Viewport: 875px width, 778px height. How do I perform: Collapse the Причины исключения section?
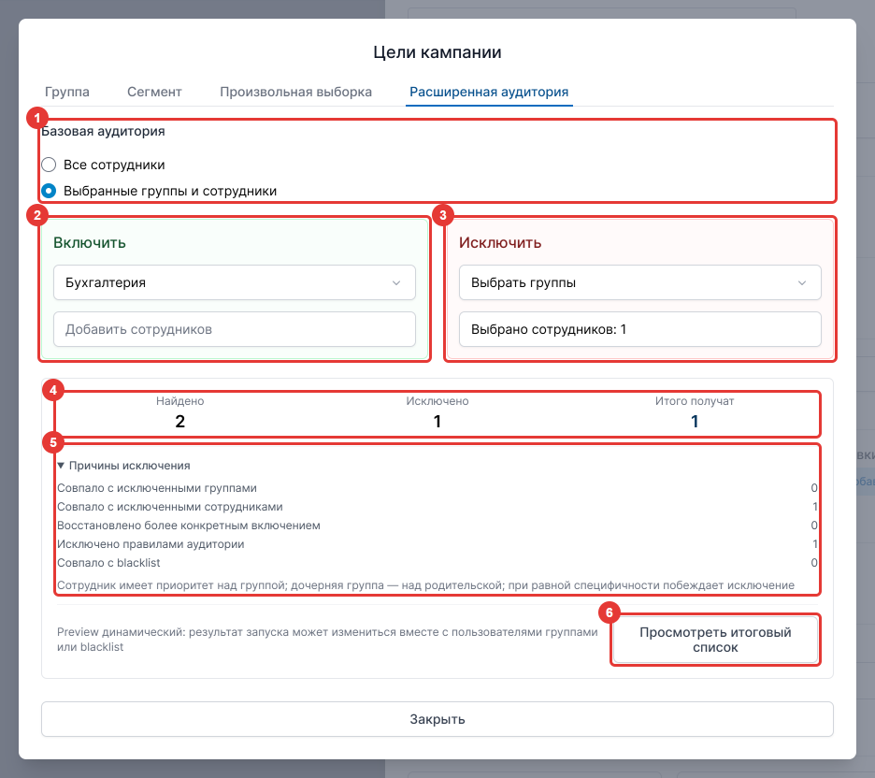click(124, 465)
